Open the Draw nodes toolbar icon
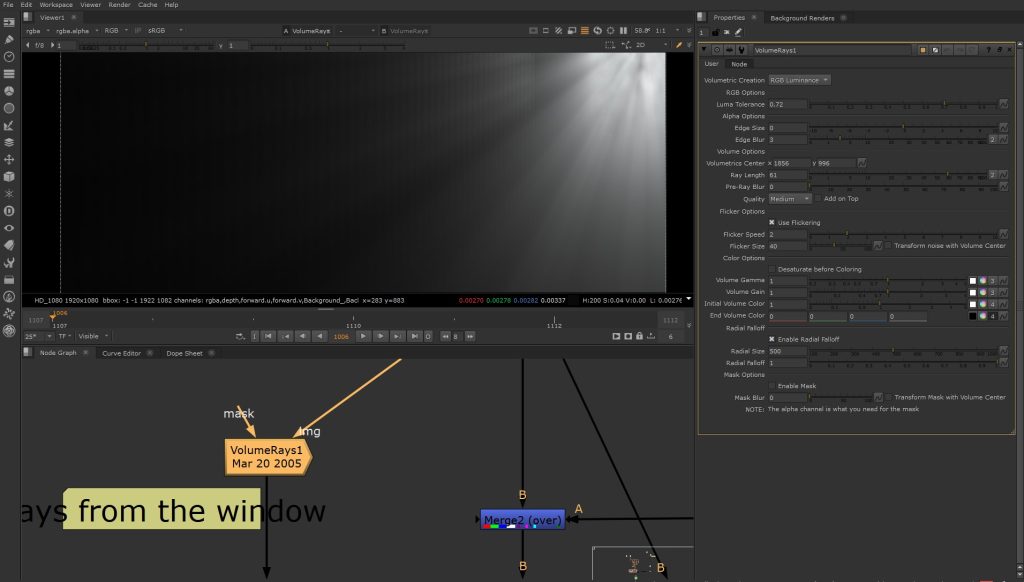1024x582 pixels. 9,39
